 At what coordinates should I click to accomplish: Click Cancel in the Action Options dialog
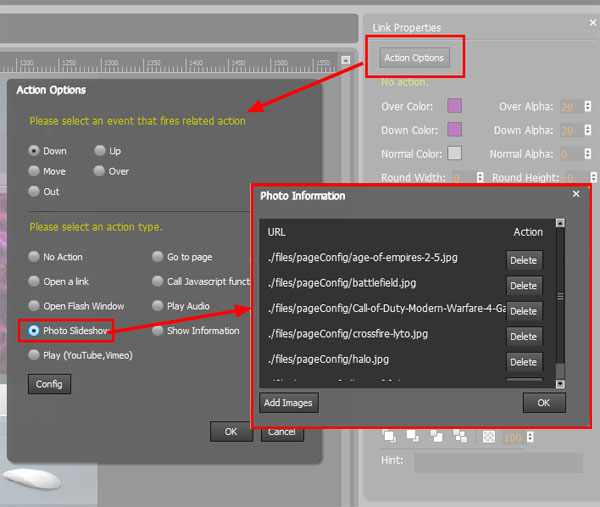(x=282, y=434)
